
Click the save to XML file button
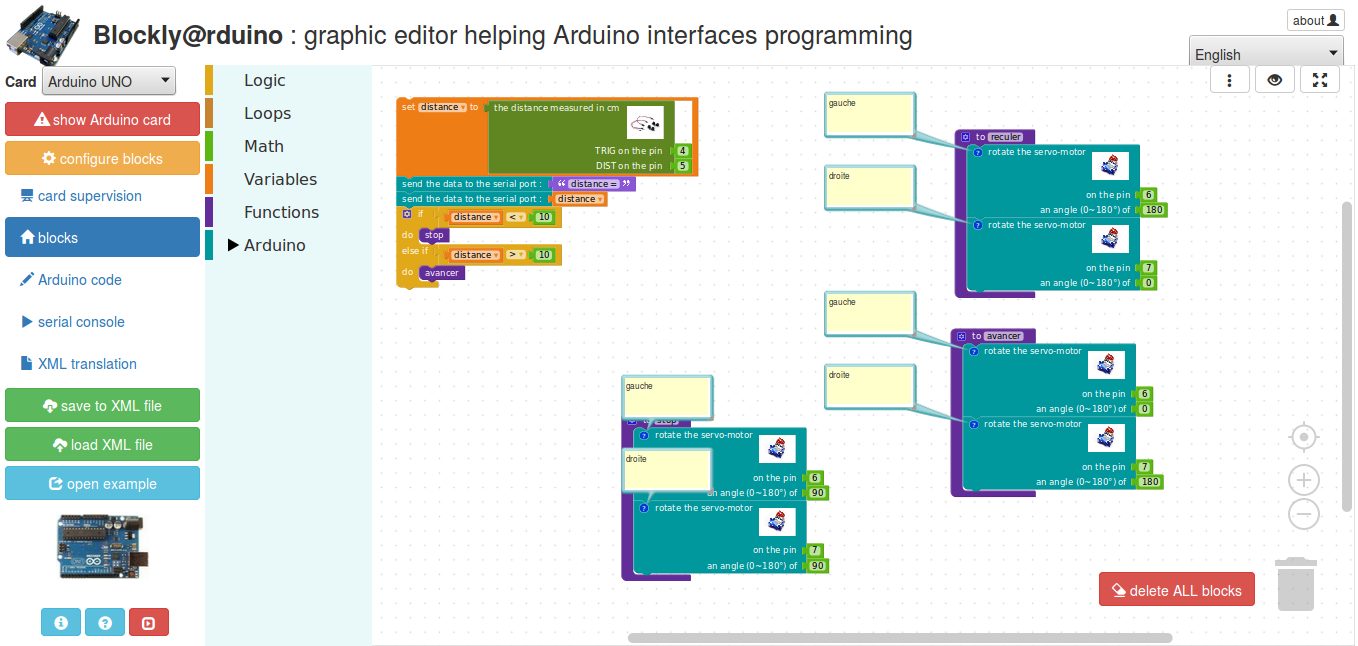pyautogui.click(x=102, y=406)
